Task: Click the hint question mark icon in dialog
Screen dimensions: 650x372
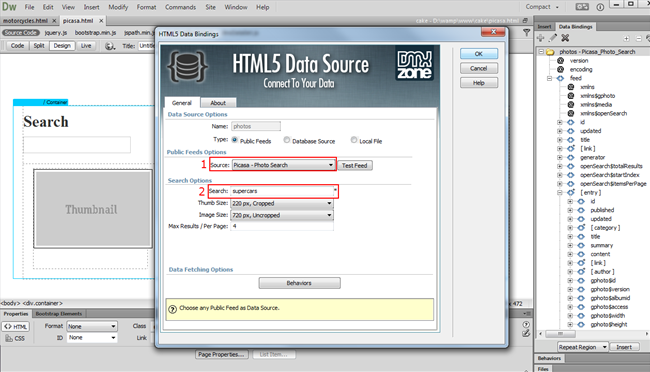Action: coord(173,309)
